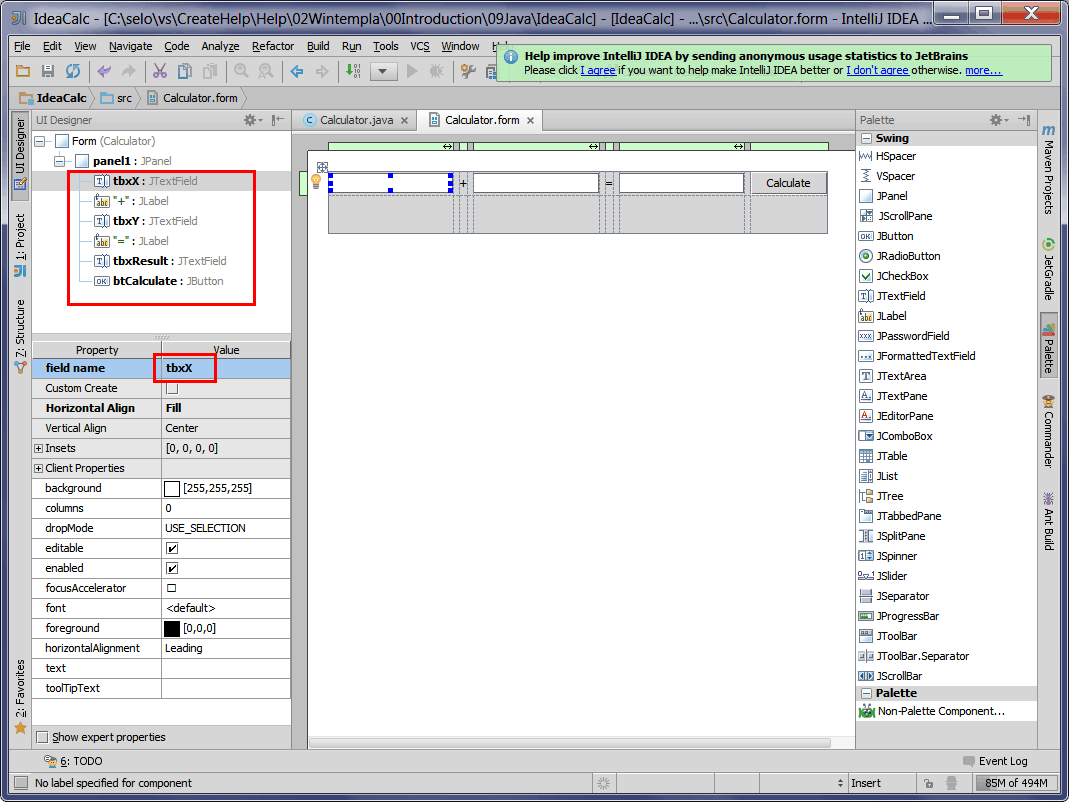
Task: Select the HSpacer palette component
Action: point(897,156)
